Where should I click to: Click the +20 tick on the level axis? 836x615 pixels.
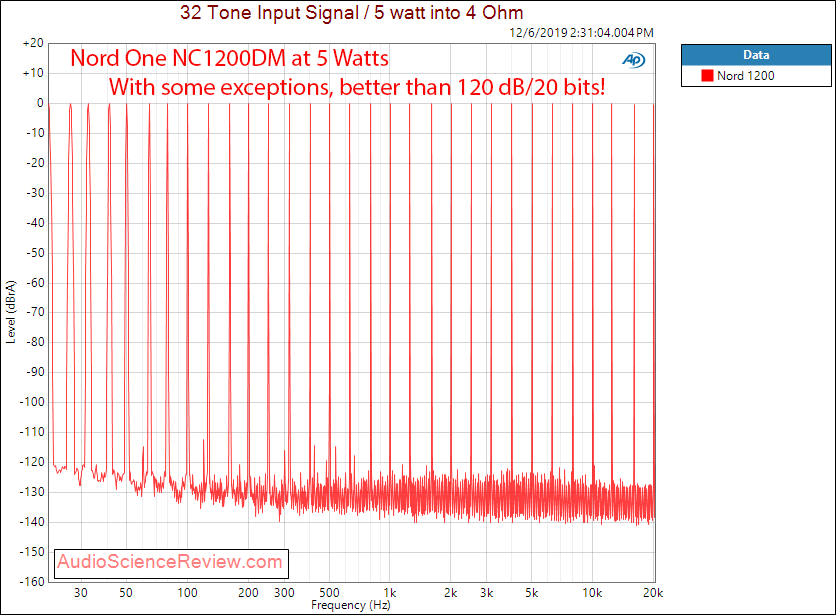coord(33,43)
